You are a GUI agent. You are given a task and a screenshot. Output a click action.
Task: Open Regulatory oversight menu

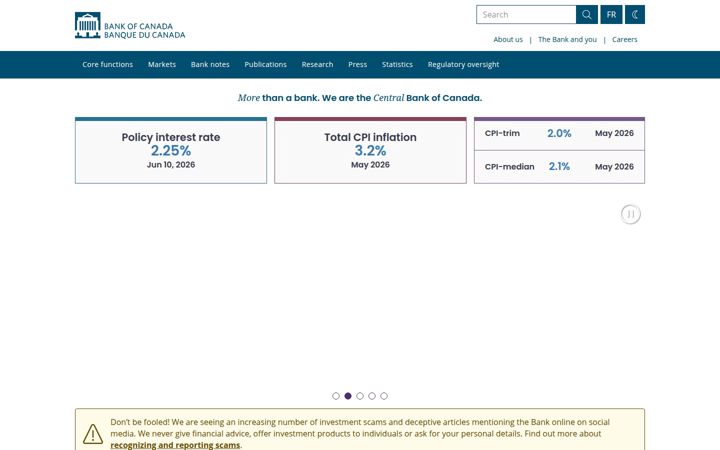463,64
